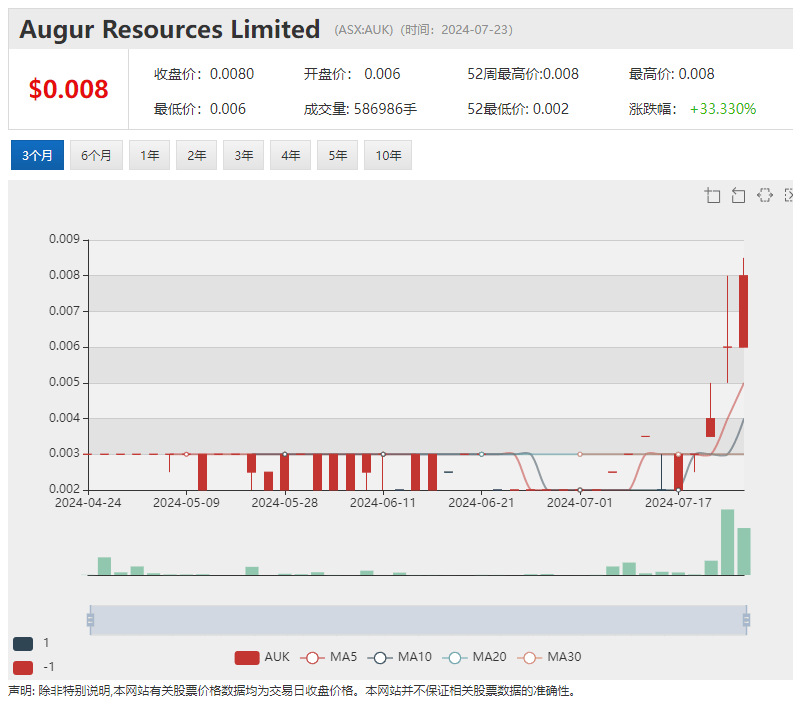Switch to the 2年 time range

point(197,155)
